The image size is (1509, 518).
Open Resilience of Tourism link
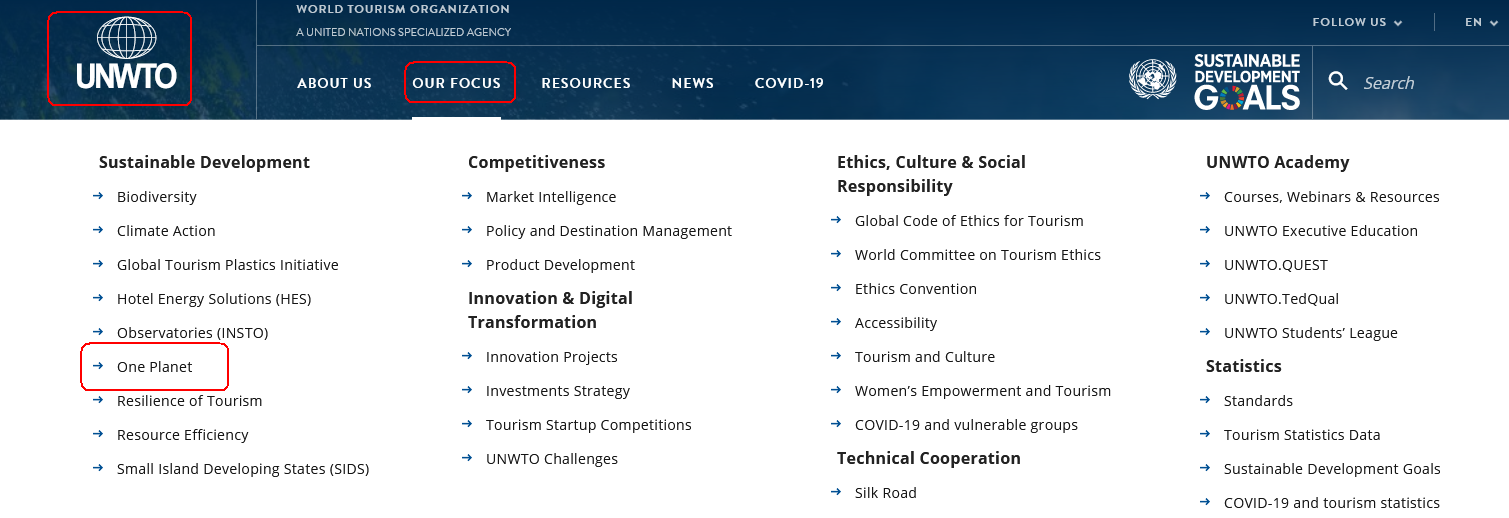coord(190,401)
